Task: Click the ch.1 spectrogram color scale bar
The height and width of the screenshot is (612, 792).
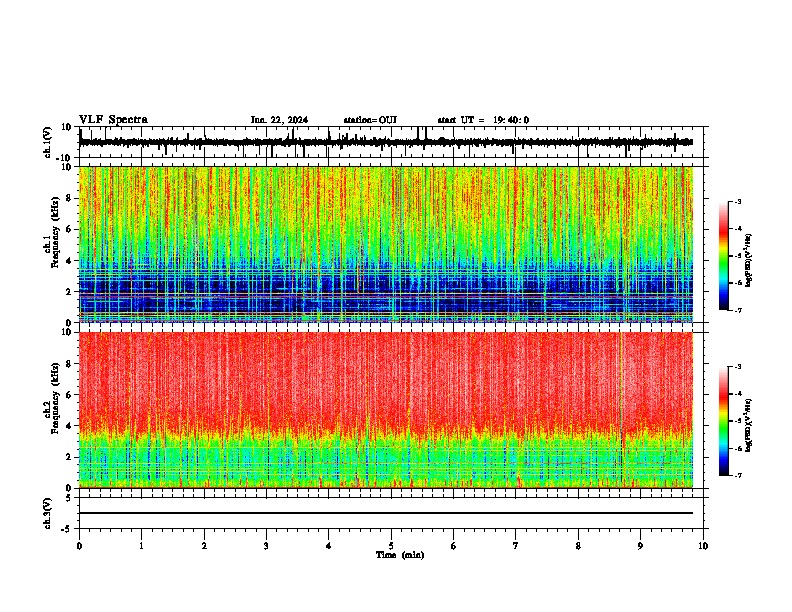Action: 724,256
